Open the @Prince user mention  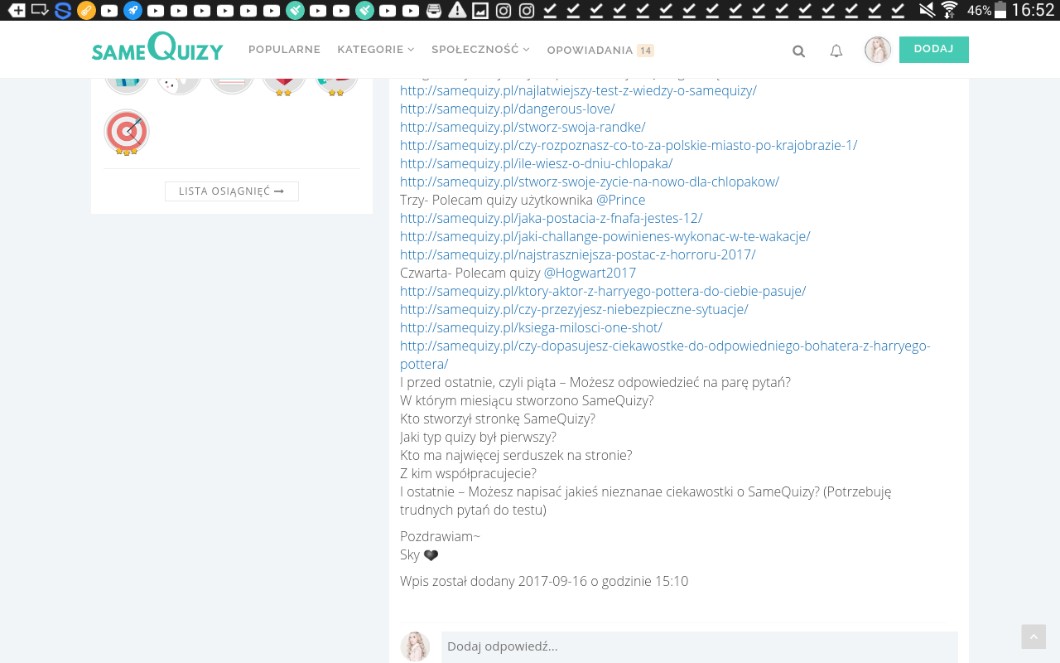(x=620, y=200)
